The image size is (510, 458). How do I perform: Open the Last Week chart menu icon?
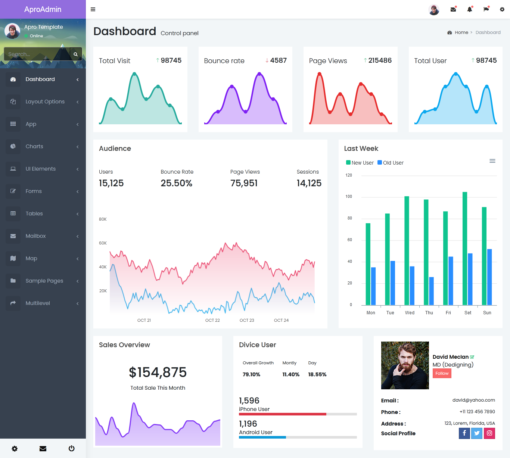[x=492, y=161]
